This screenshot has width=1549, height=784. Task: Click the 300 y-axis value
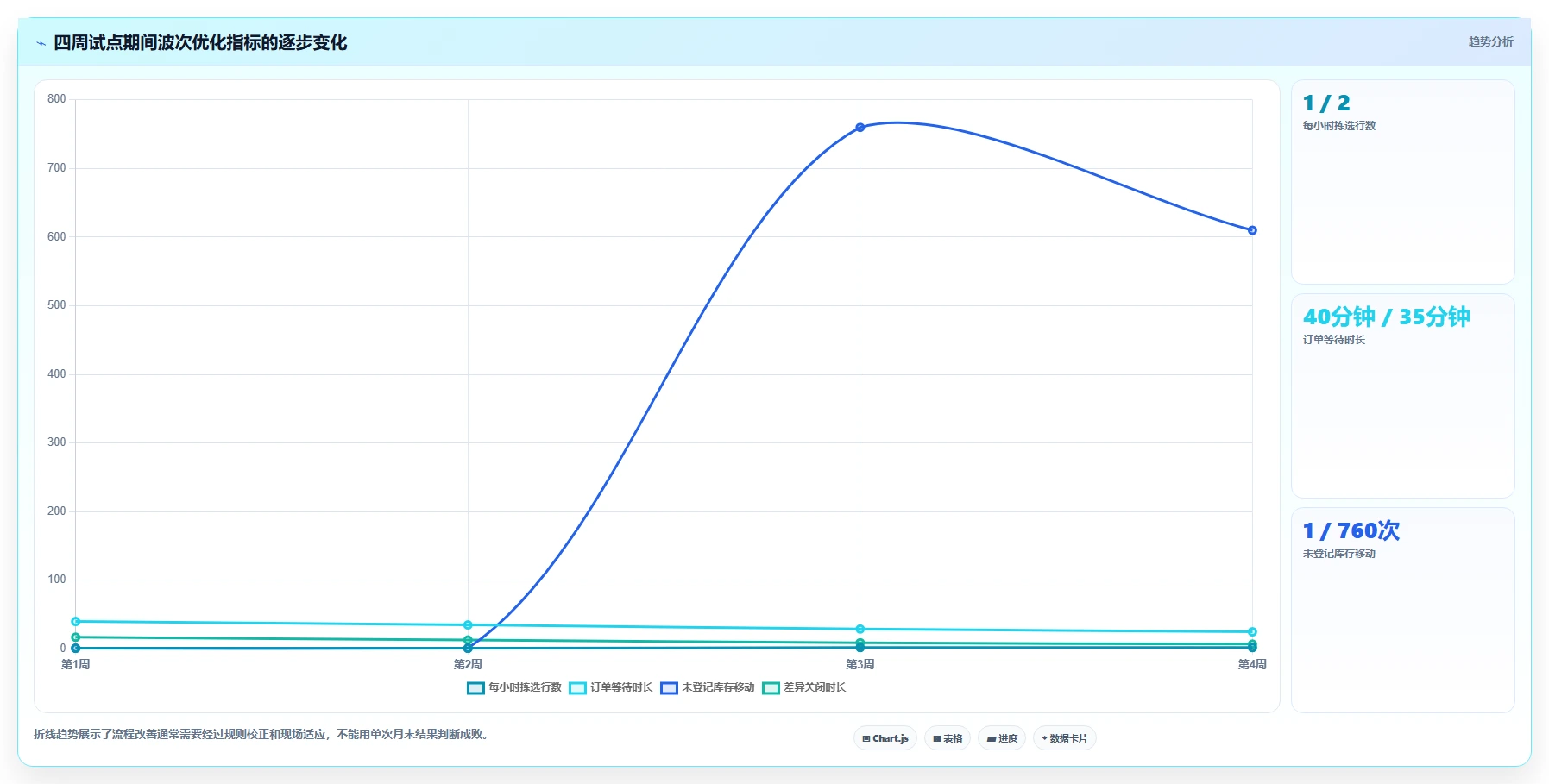[57, 442]
